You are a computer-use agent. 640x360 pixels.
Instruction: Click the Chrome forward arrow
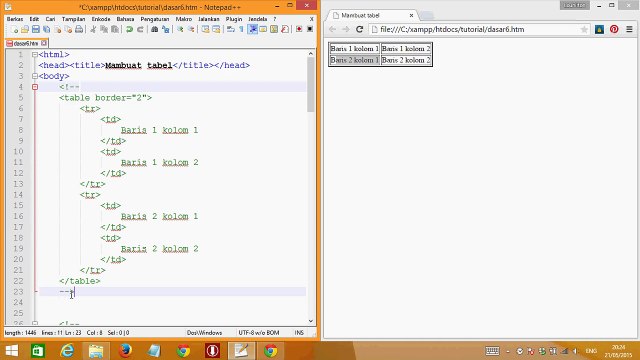click(x=346, y=29)
